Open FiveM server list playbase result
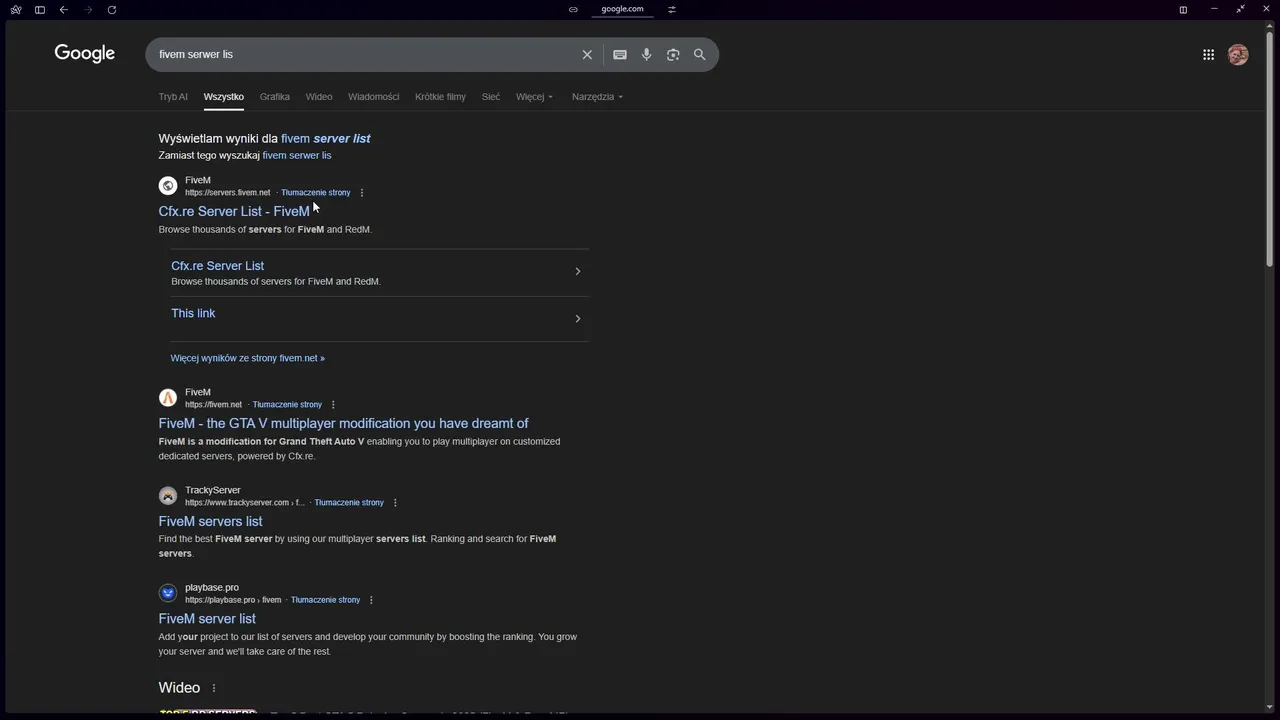Viewport: 1280px width, 720px height. click(207, 619)
